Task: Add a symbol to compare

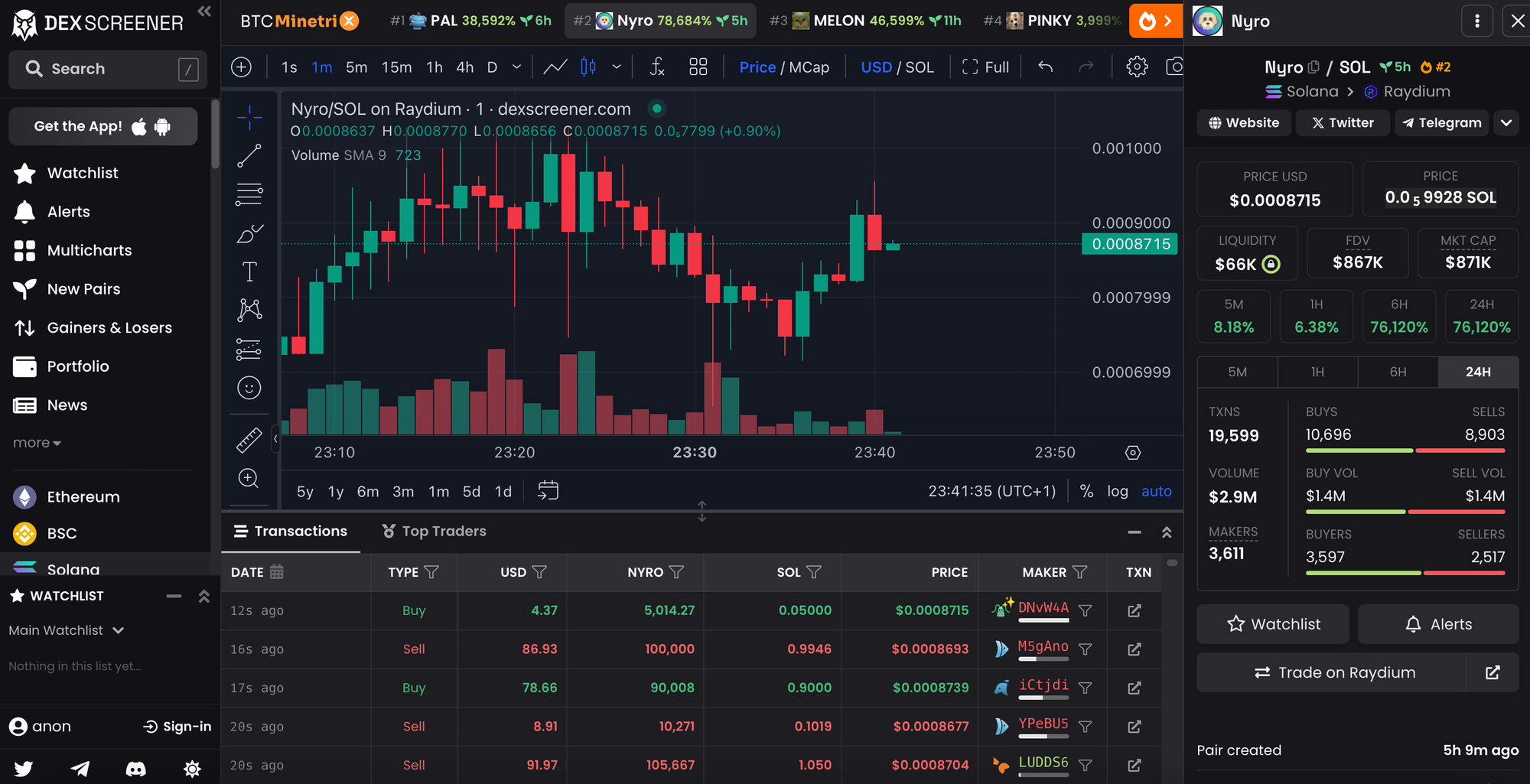Action: click(x=241, y=67)
